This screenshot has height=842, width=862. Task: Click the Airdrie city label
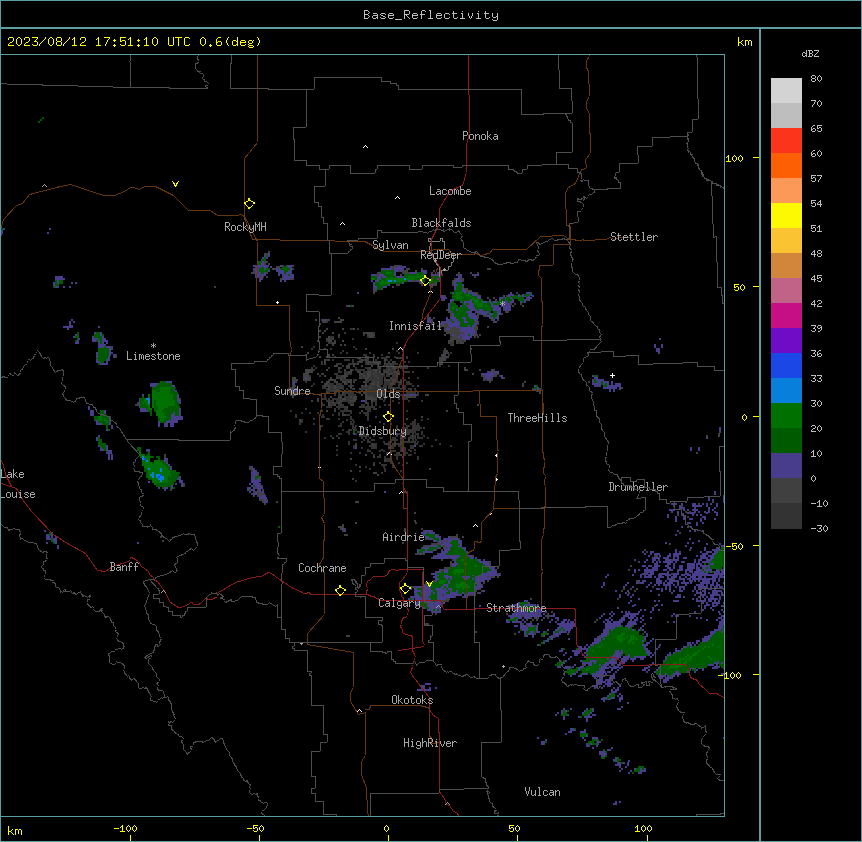coord(404,537)
